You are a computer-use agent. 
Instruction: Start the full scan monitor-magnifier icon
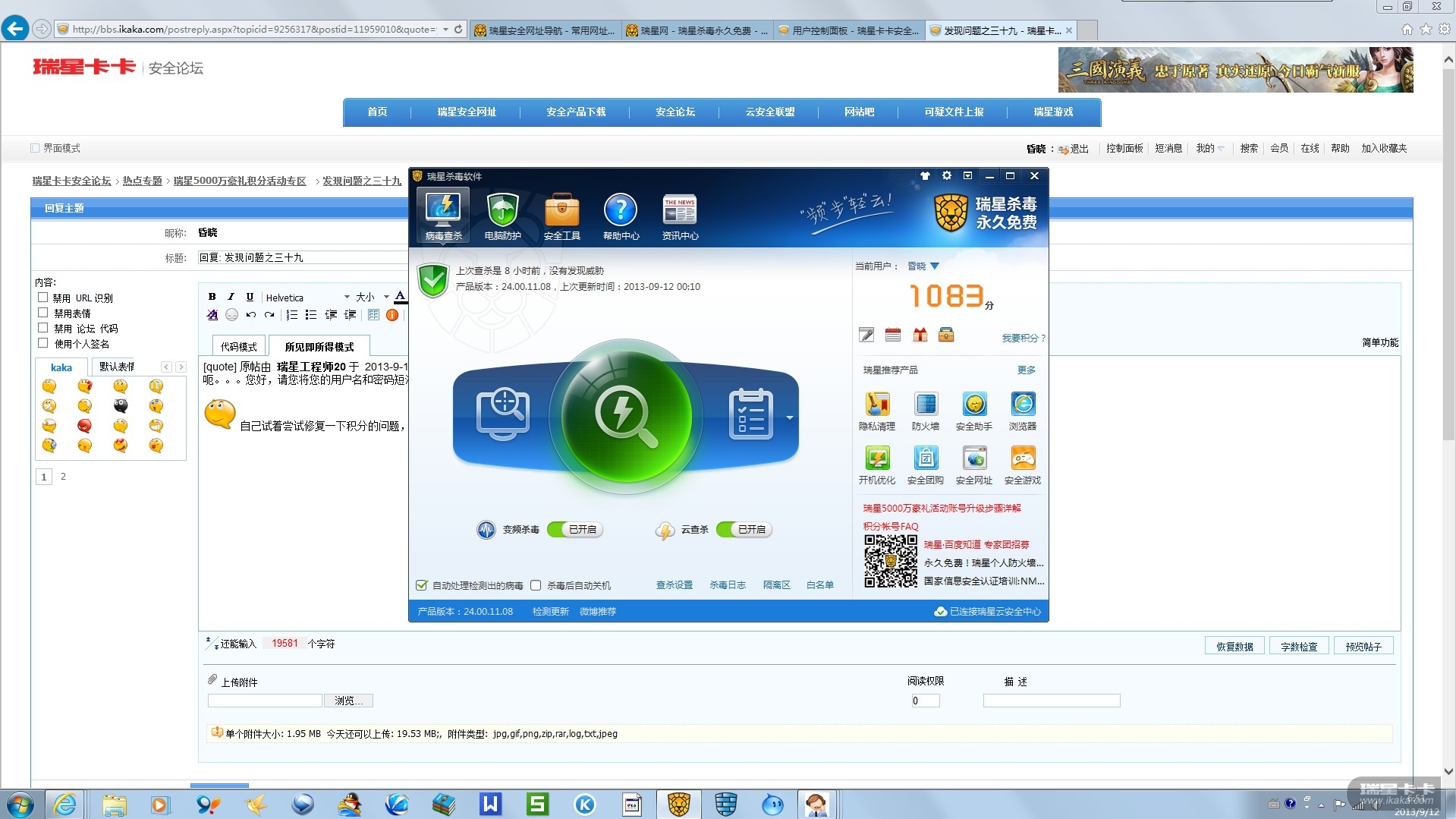tap(502, 414)
